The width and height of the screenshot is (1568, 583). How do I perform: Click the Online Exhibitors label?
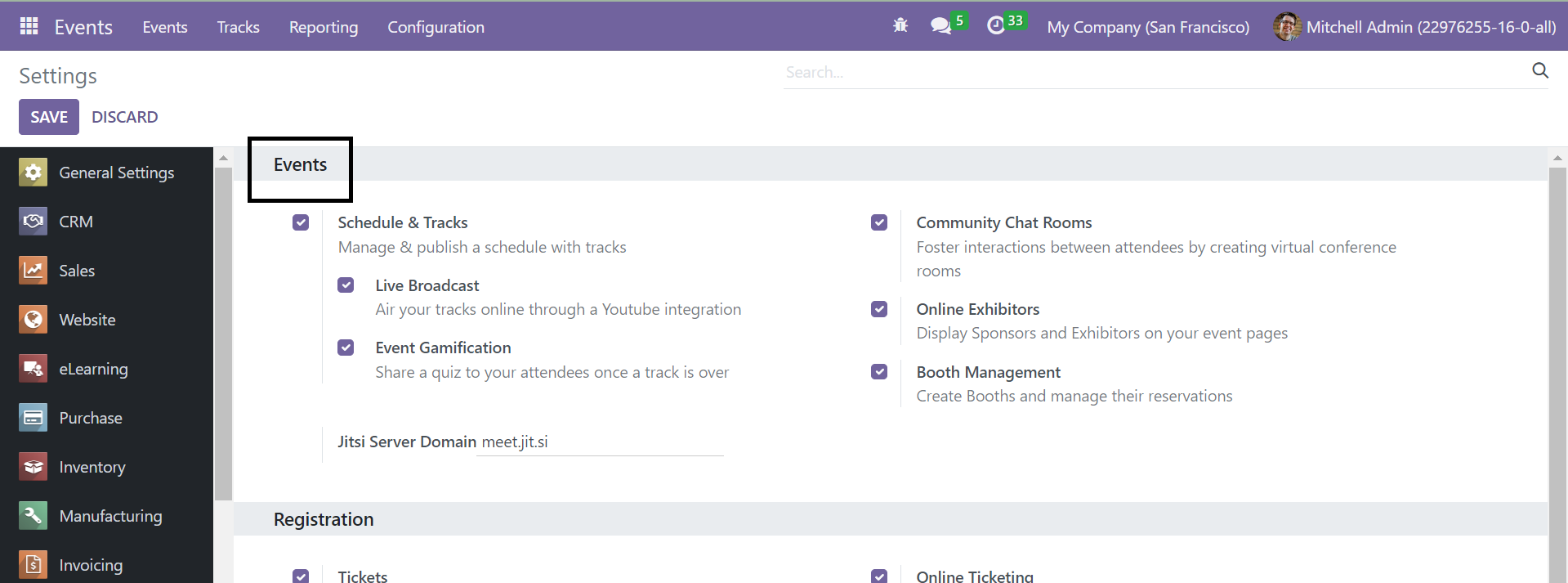978,309
